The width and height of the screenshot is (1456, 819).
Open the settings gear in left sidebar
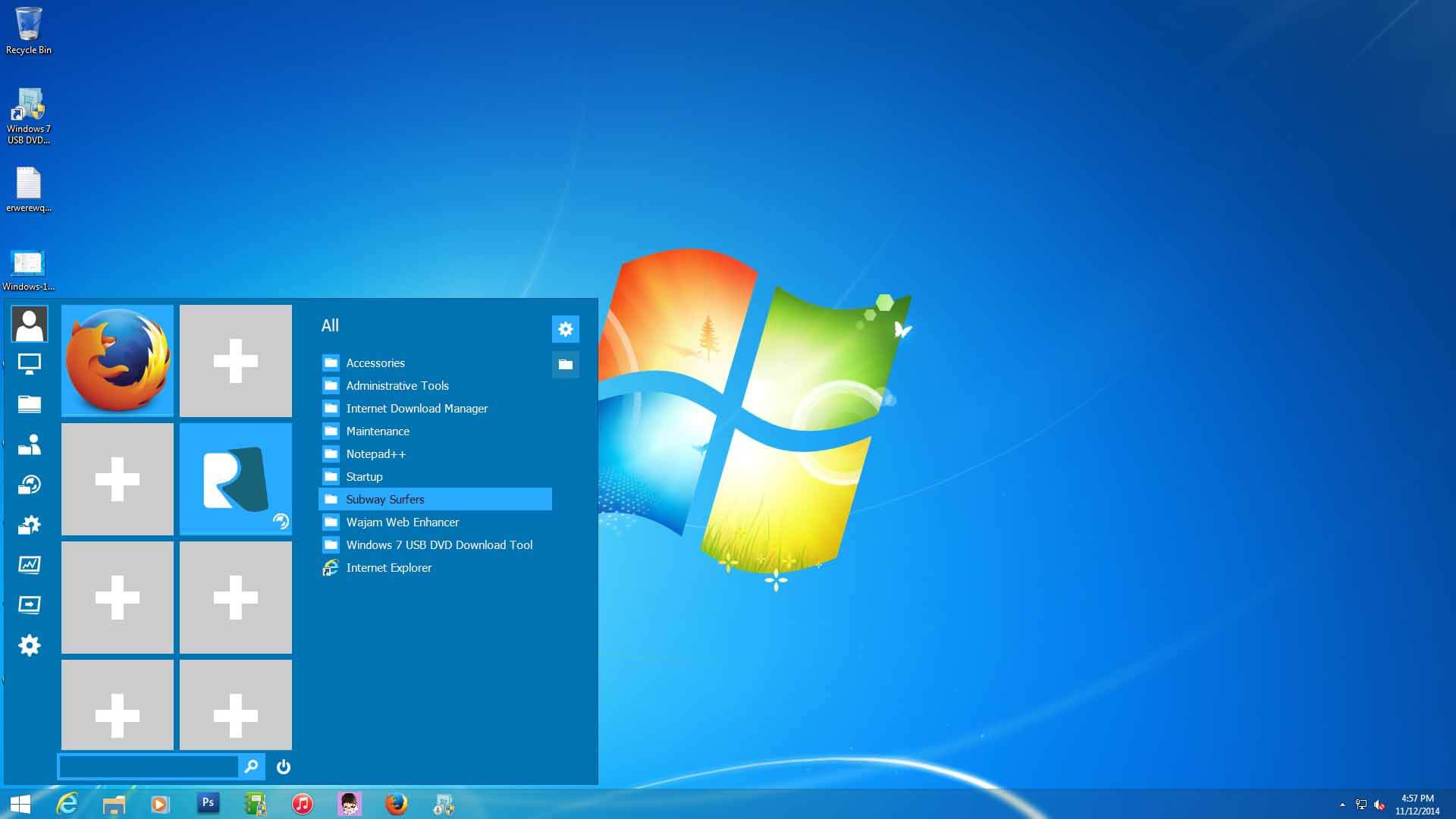[30, 645]
